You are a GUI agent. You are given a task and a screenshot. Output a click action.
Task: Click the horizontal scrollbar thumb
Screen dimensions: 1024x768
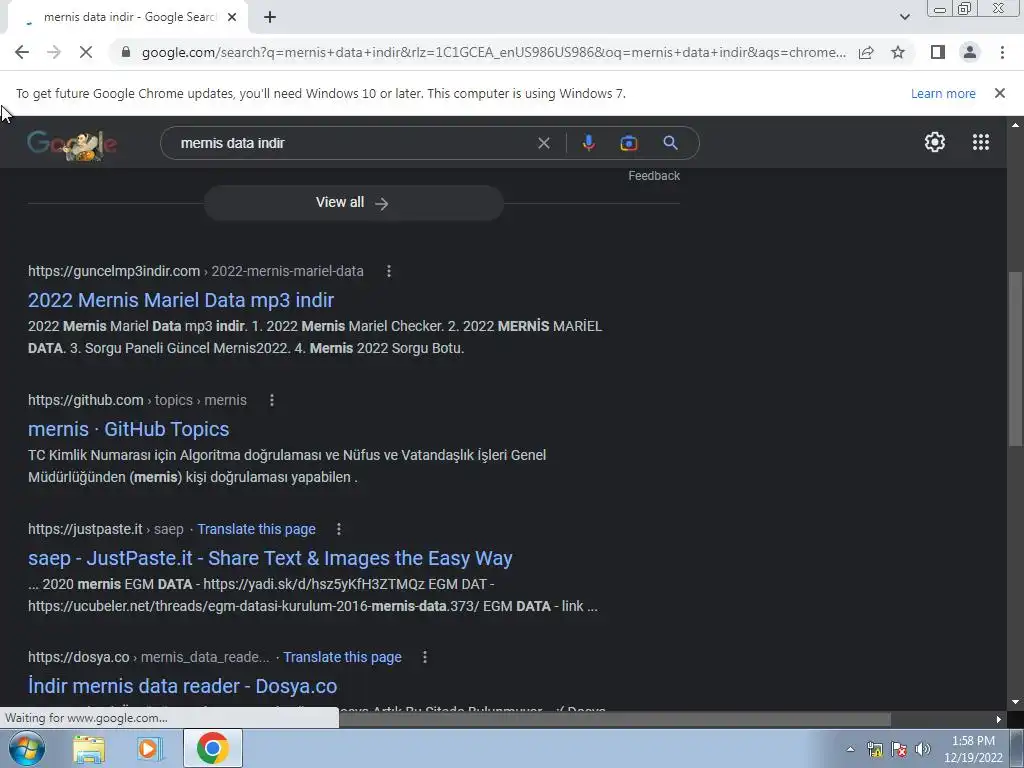coord(614,719)
